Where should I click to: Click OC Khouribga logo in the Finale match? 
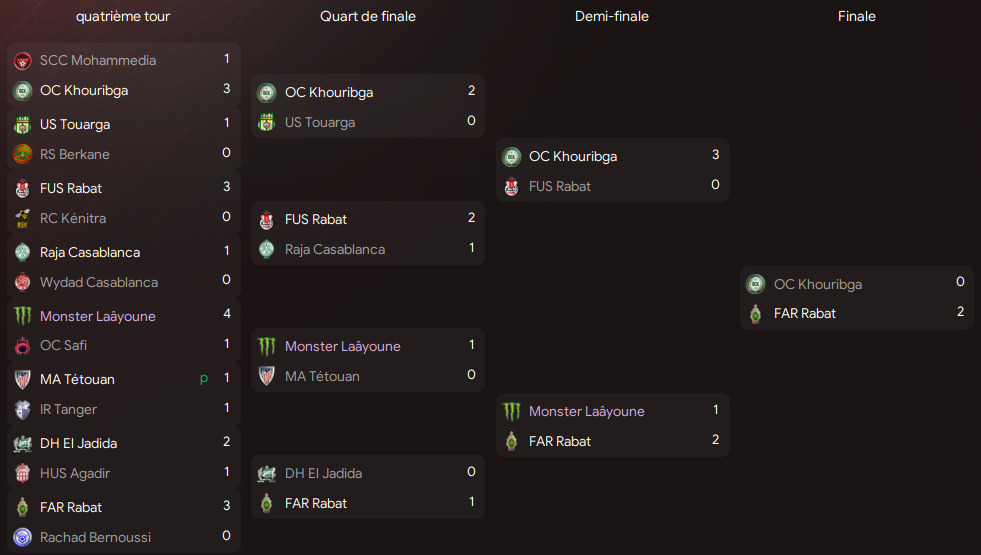(756, 284)
